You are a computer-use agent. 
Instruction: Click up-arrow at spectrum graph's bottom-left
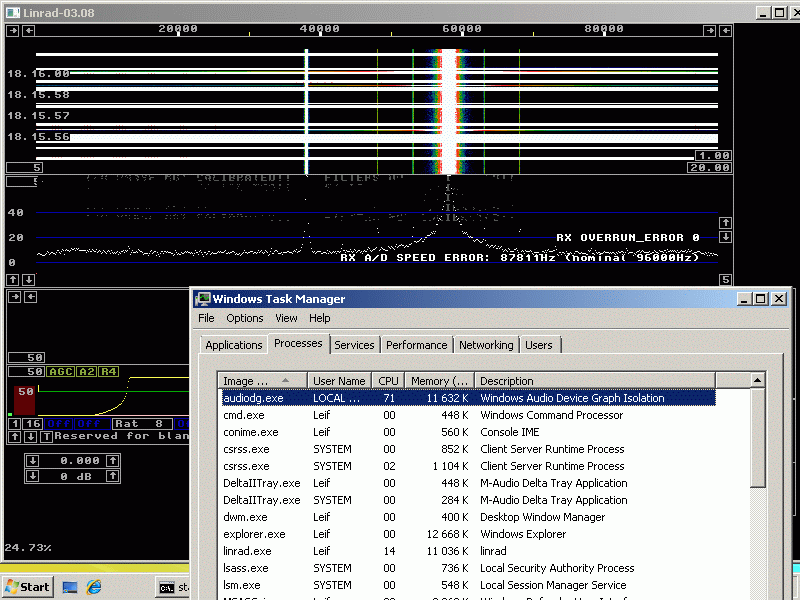point(13,280)
